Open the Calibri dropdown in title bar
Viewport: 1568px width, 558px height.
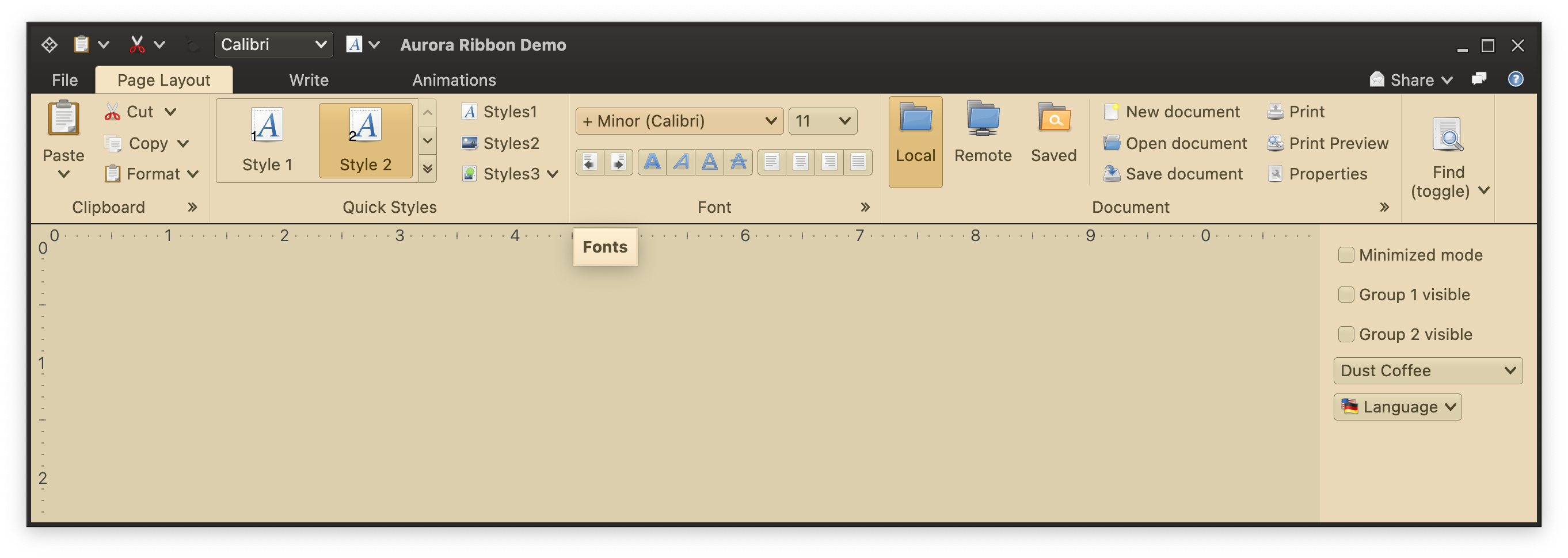pyautogui.click(x=273, y=44)
